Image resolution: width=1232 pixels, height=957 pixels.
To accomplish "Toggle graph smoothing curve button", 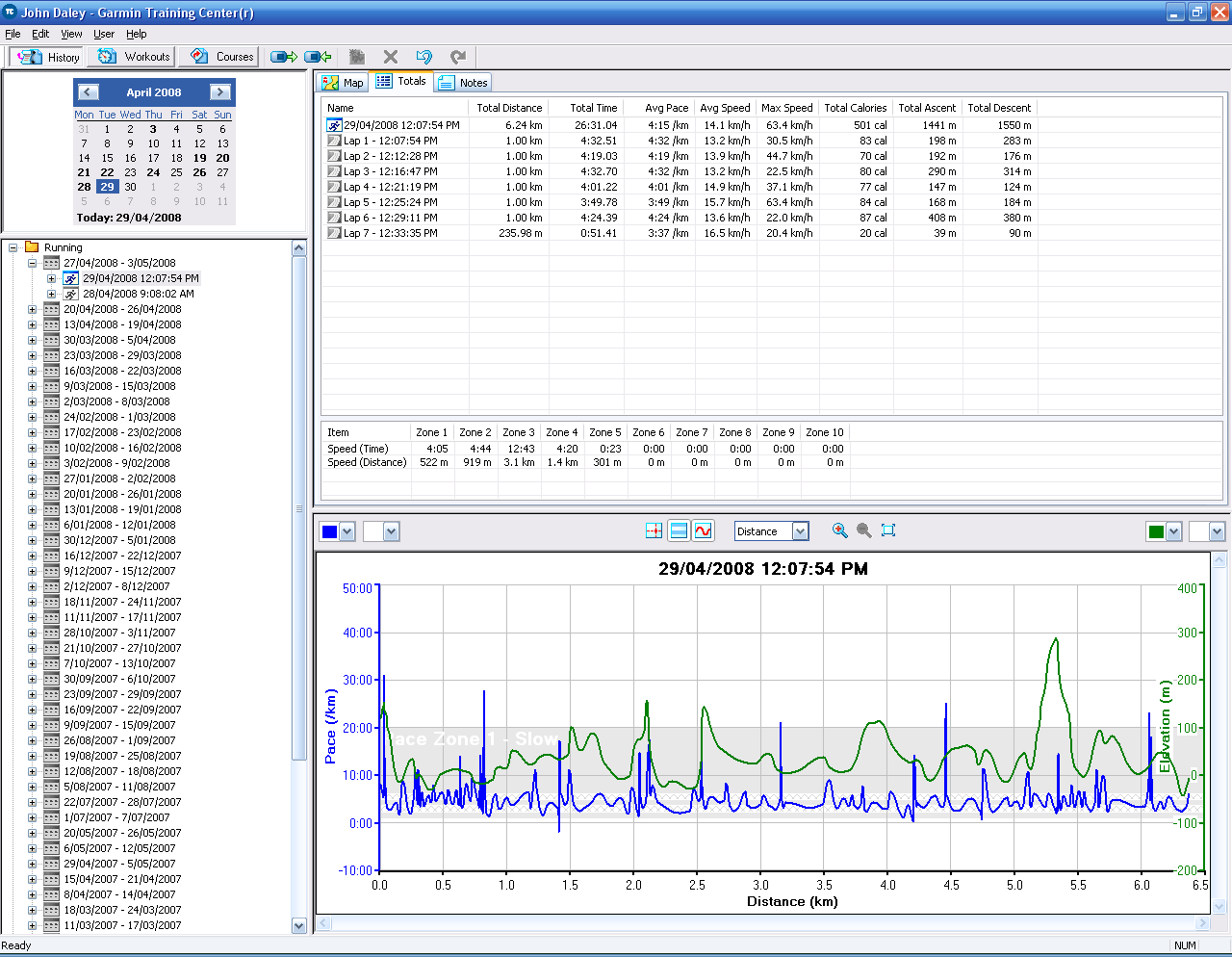I will pos(704,530).
